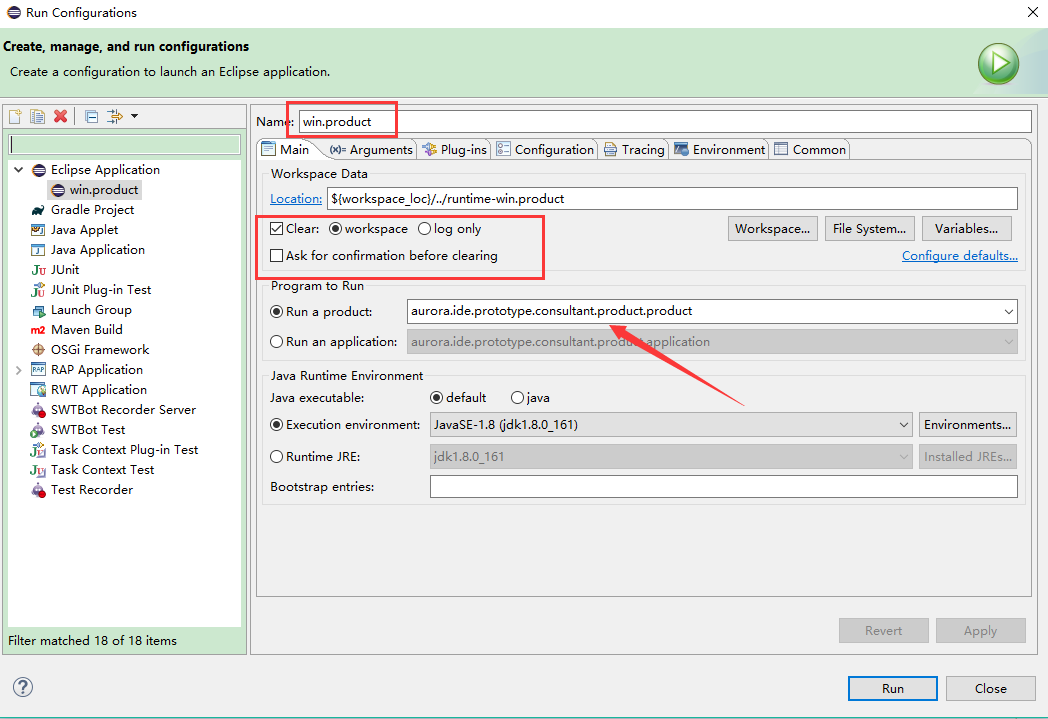Open the Configure defaults link

pos(959,255)
